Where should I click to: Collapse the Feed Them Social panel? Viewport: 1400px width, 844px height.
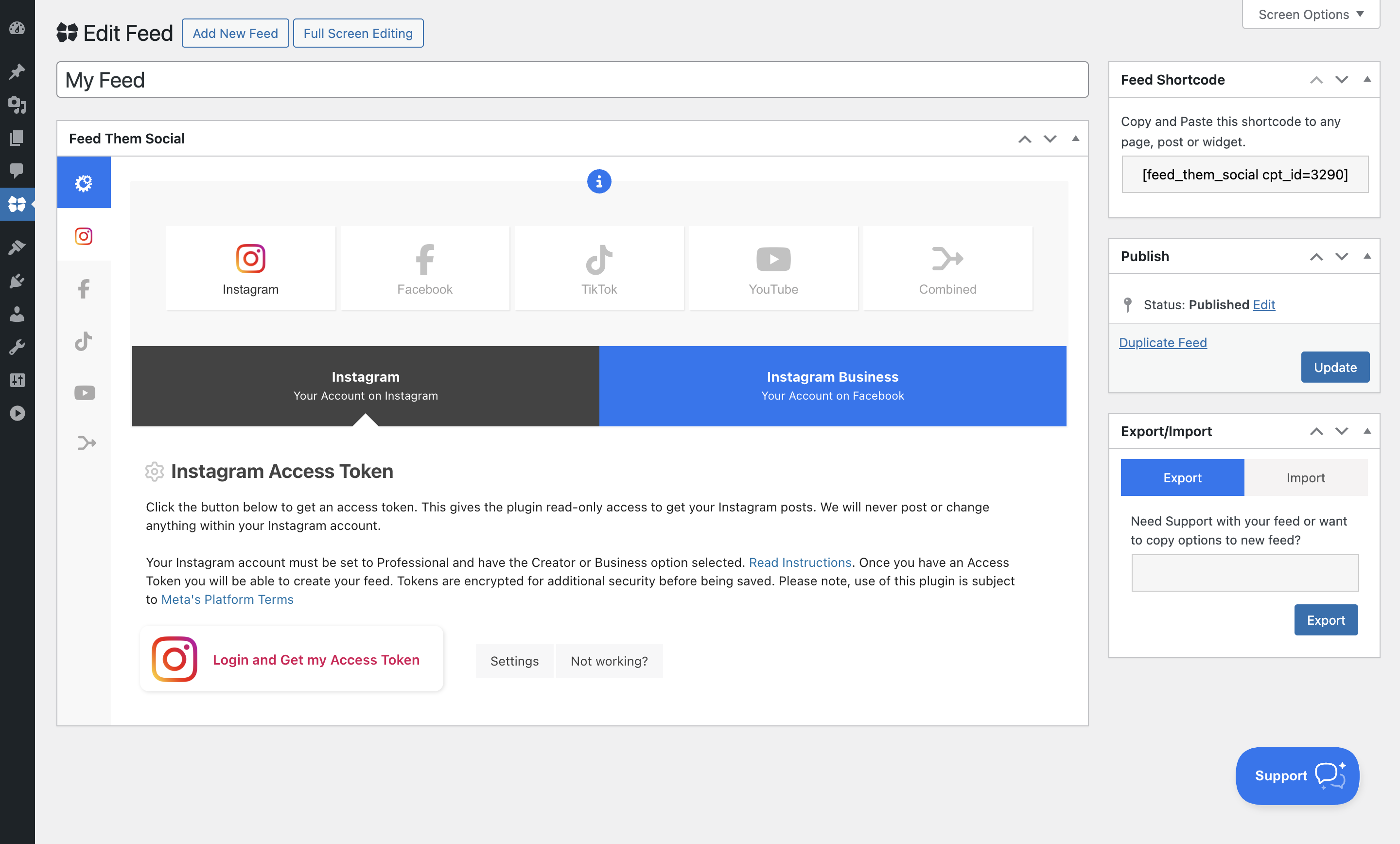click(1076, 139)
